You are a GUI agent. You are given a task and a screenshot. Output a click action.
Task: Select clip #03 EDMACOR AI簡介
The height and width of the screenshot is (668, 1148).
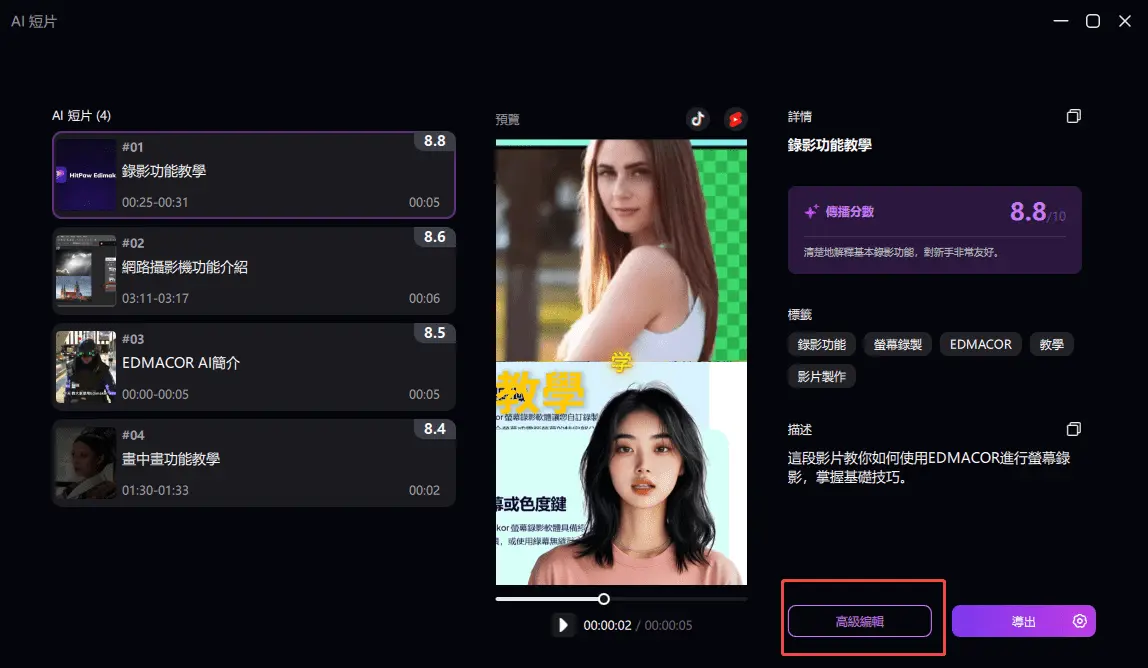click(254, 366)
